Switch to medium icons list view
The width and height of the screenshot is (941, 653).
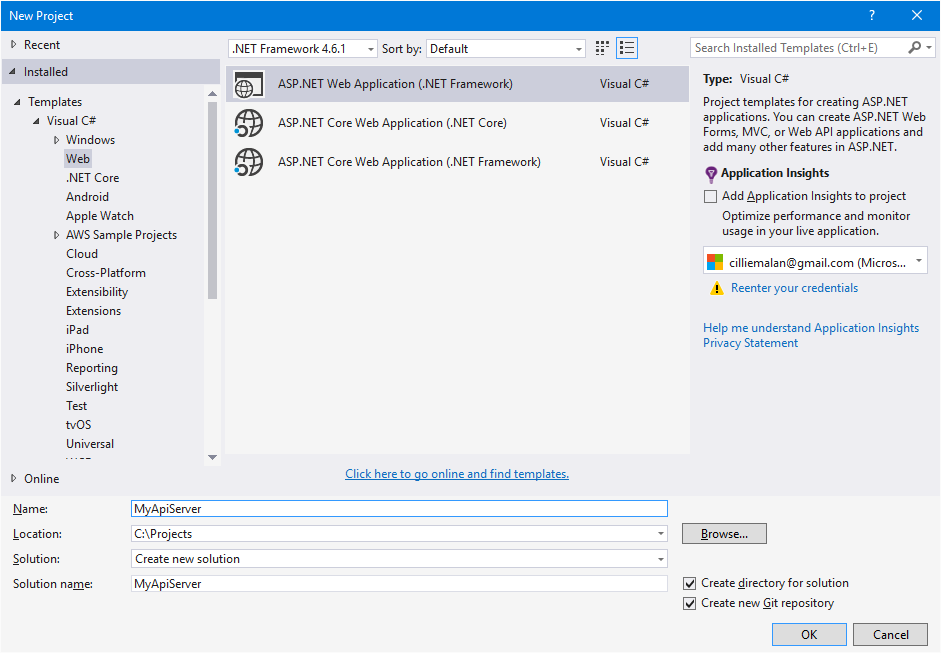627,48
